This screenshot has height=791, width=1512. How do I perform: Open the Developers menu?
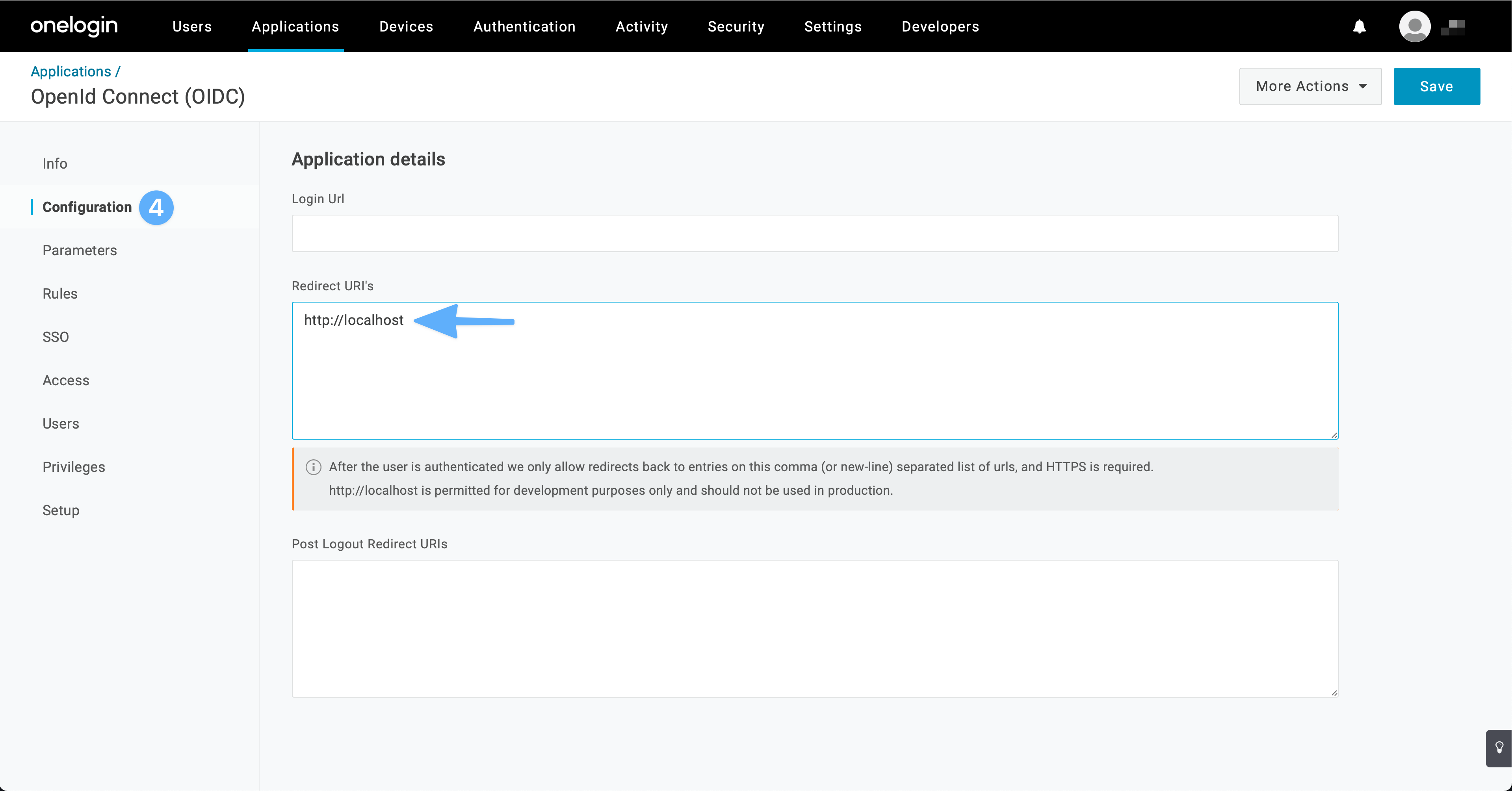[x=940, y=26]
